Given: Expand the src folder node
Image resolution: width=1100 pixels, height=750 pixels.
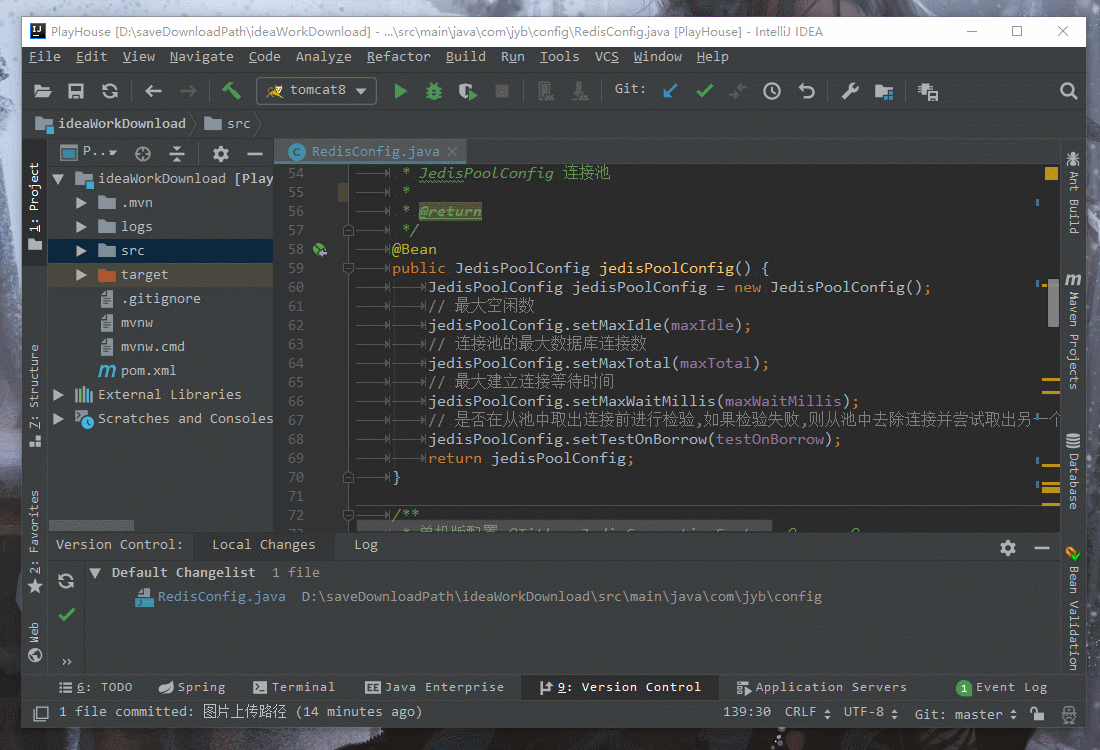Looking at the screenshot, I should [81, 250].
